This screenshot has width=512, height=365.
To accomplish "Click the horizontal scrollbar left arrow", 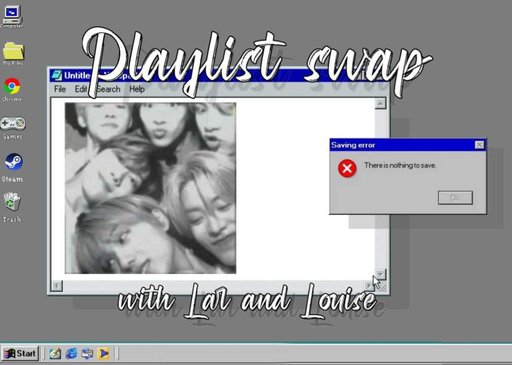I will 57,286.
